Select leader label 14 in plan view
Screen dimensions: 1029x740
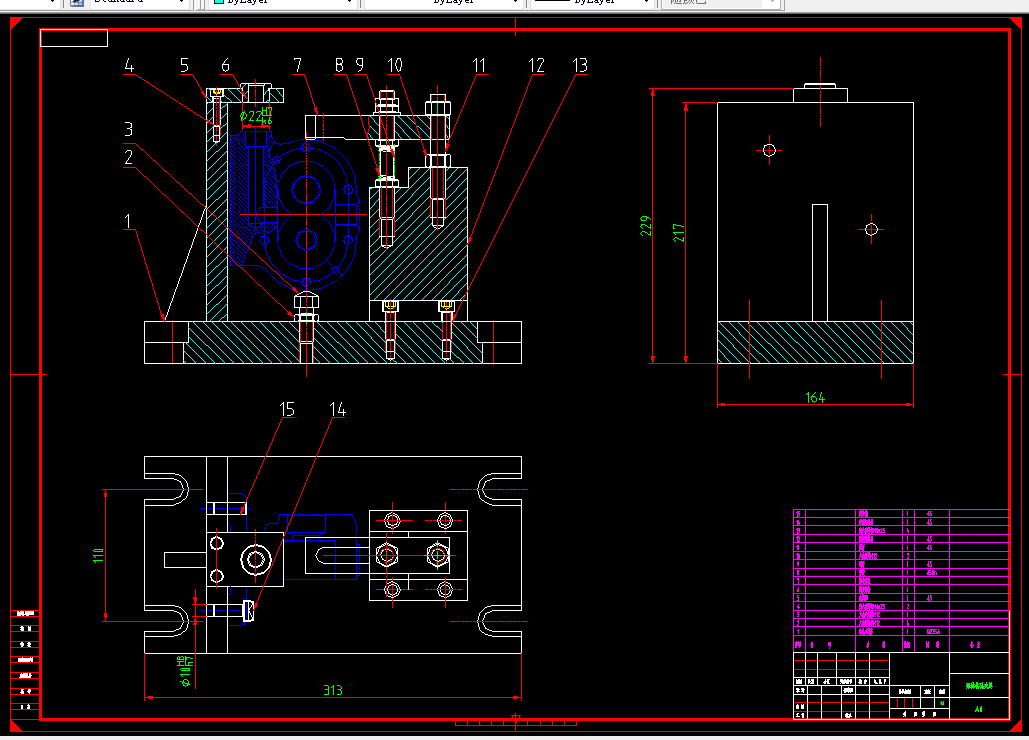click(337, 409)
